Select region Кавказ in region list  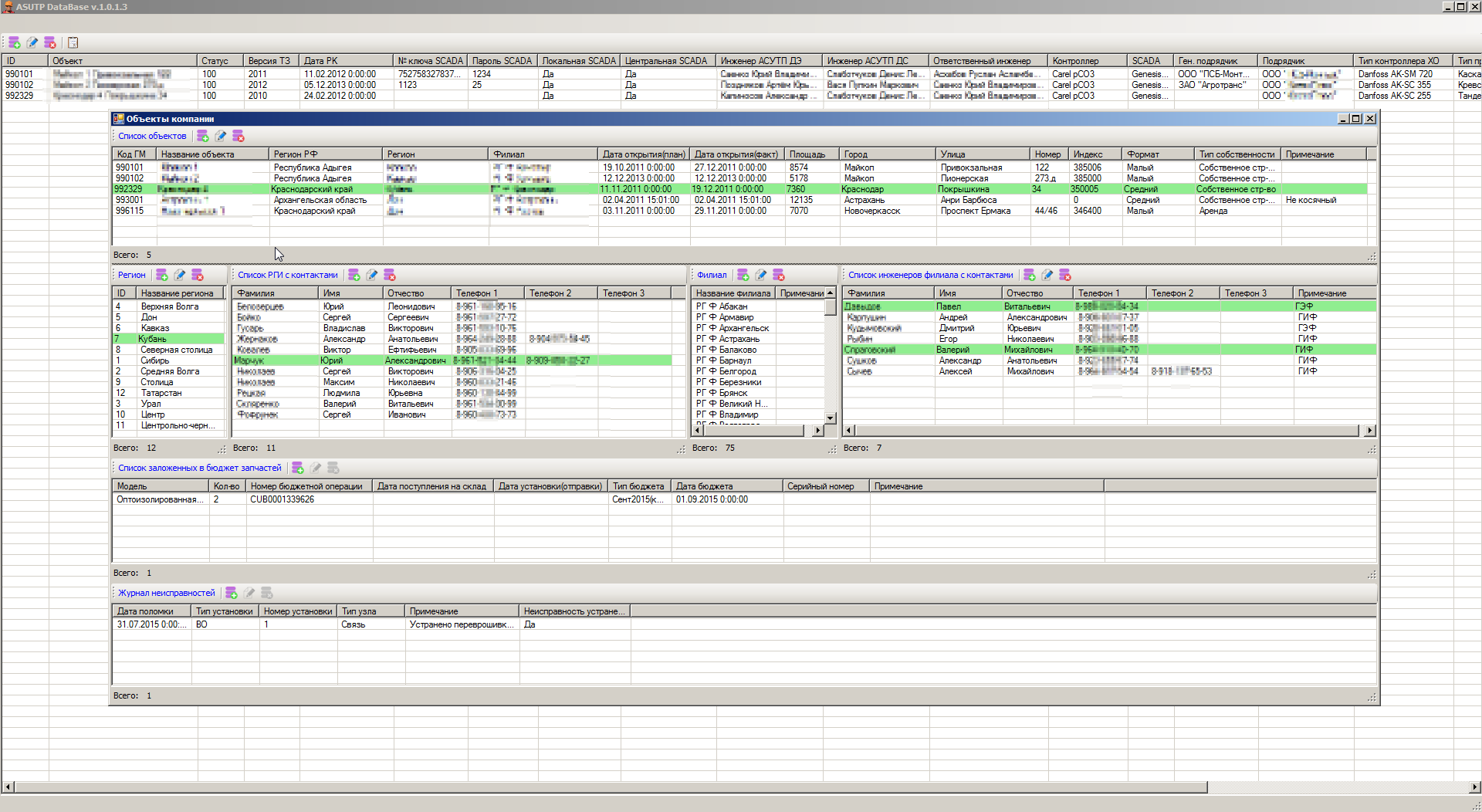click(x=155, y=328)
